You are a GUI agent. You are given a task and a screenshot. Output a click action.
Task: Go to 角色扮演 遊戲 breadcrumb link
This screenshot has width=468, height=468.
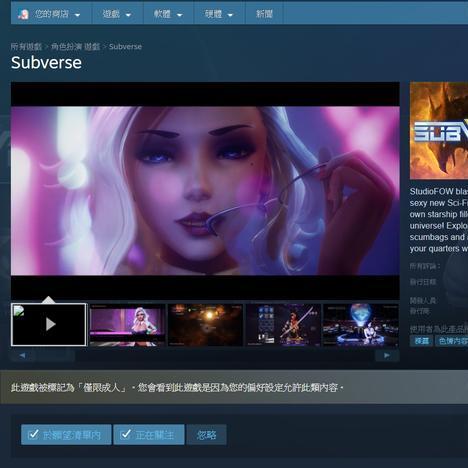click(x=75, y=46)
